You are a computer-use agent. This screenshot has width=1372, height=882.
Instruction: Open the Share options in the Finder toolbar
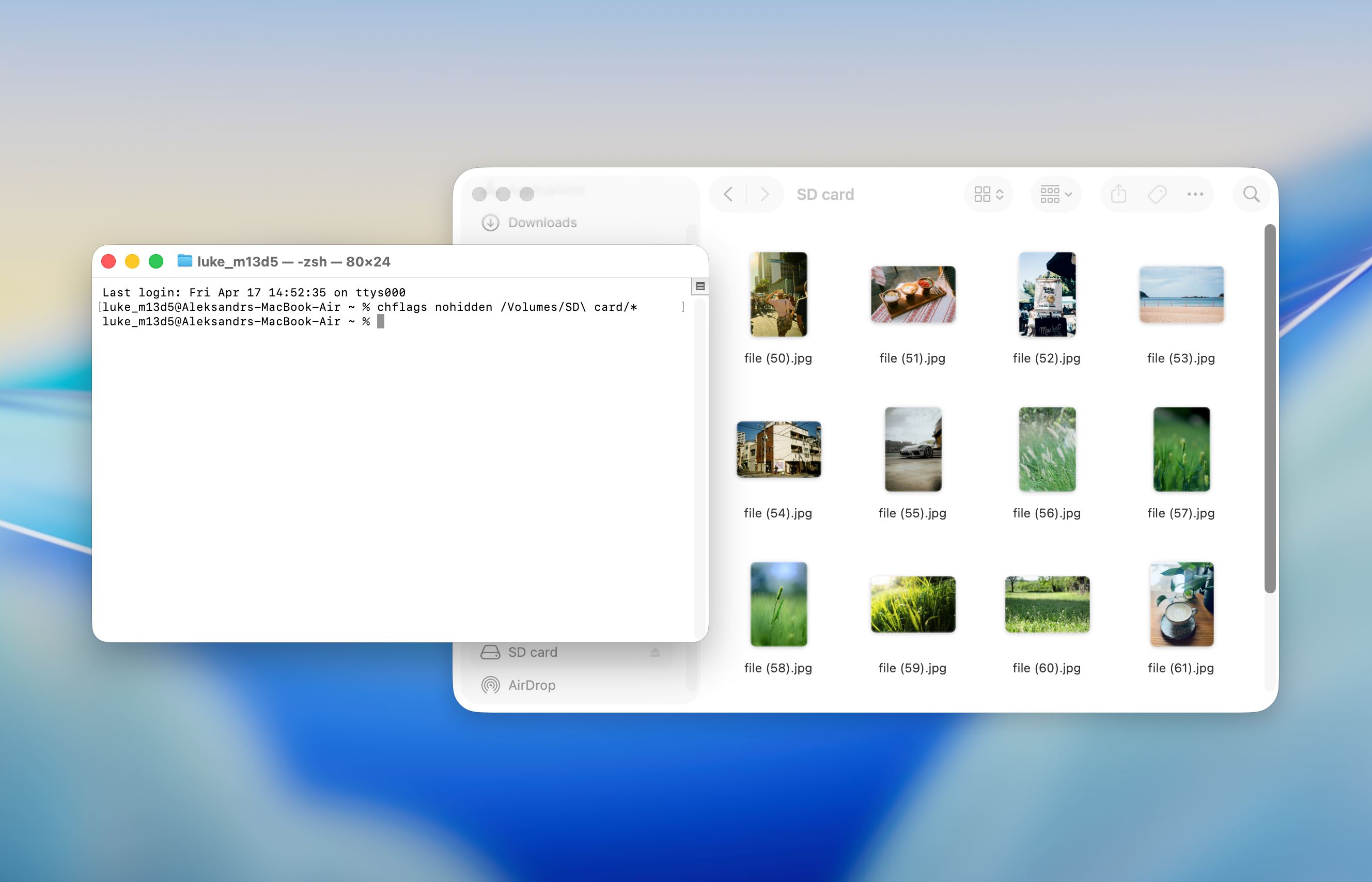(x=1118, y=194)
